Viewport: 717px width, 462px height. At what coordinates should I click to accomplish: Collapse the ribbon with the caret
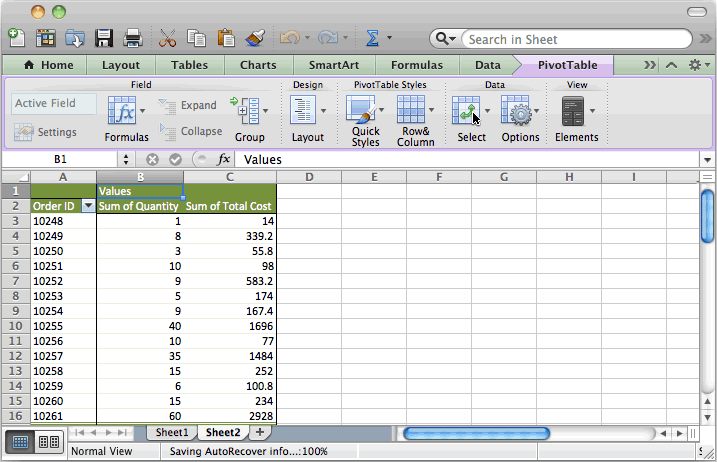(x=671, y=65)
